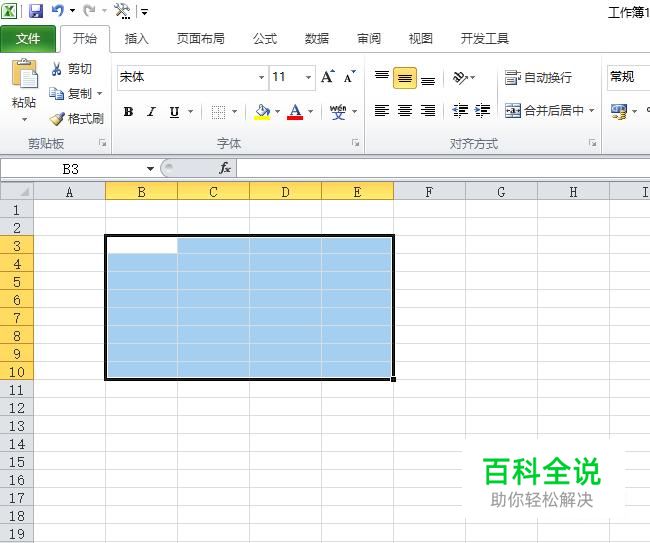Viewport: 650px width, 543px height.
Task: Switch to the 插入 tab
Action: (136, 39)
